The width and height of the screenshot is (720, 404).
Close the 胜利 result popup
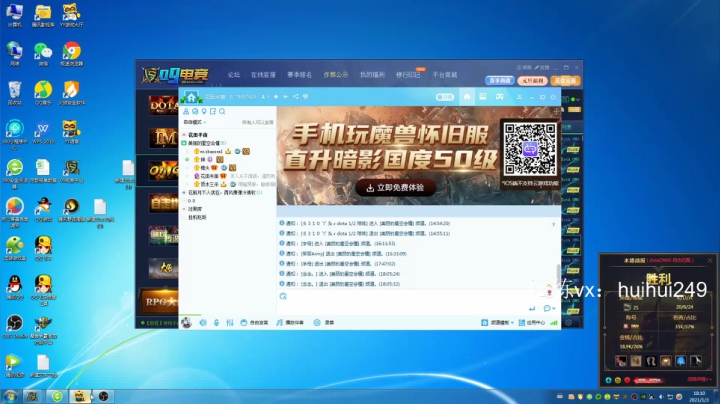[x=710, y=260]
